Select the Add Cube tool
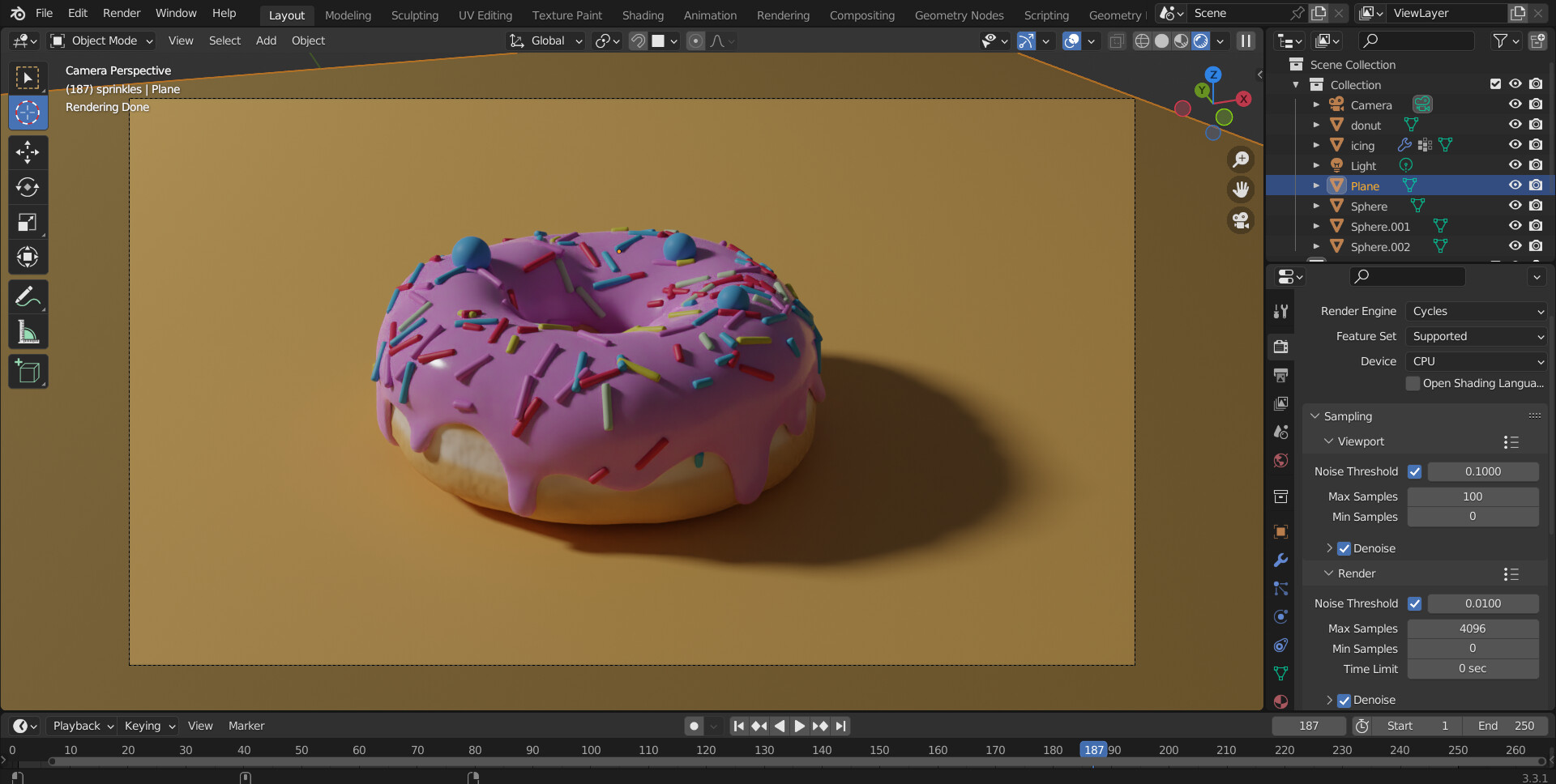 28,371
